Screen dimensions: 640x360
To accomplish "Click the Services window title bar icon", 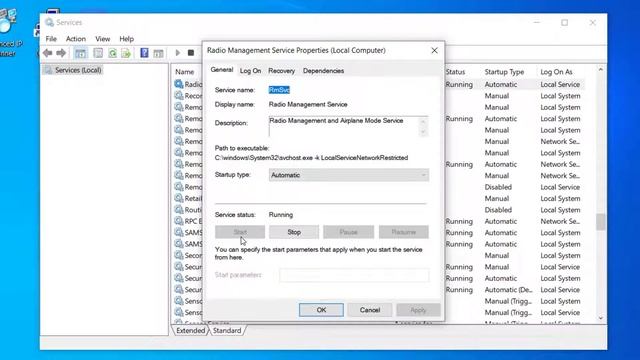I will [49, 22].
